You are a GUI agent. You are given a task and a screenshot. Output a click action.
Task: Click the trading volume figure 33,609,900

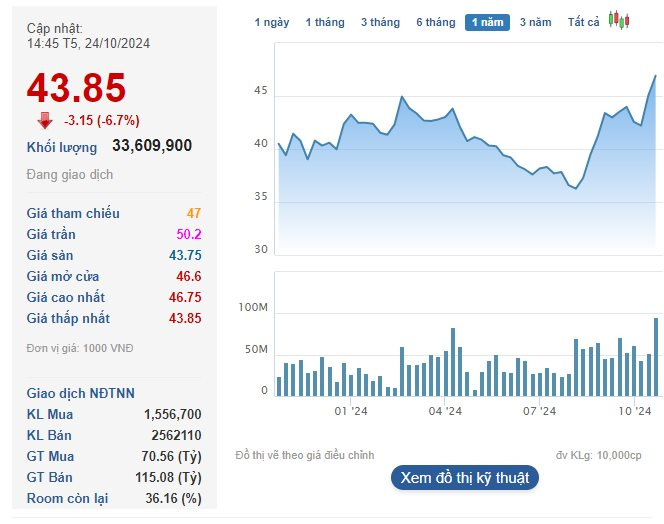pyautogui.click(x=152, y=146)
